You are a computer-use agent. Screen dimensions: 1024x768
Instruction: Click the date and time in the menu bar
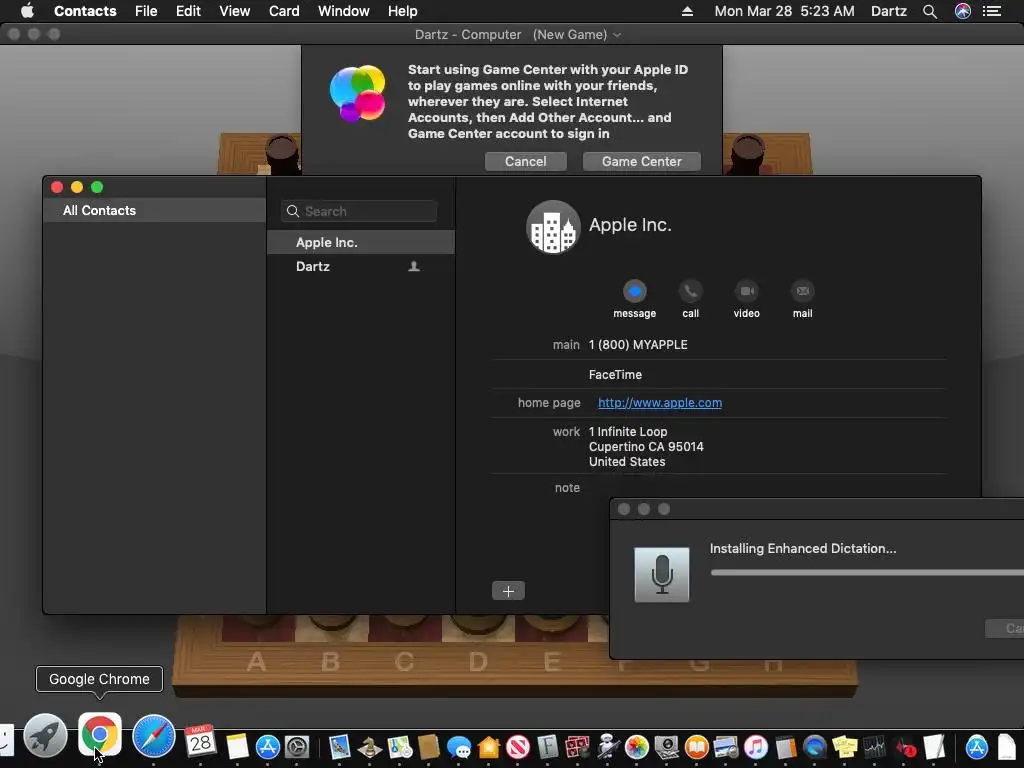[784, 11]
